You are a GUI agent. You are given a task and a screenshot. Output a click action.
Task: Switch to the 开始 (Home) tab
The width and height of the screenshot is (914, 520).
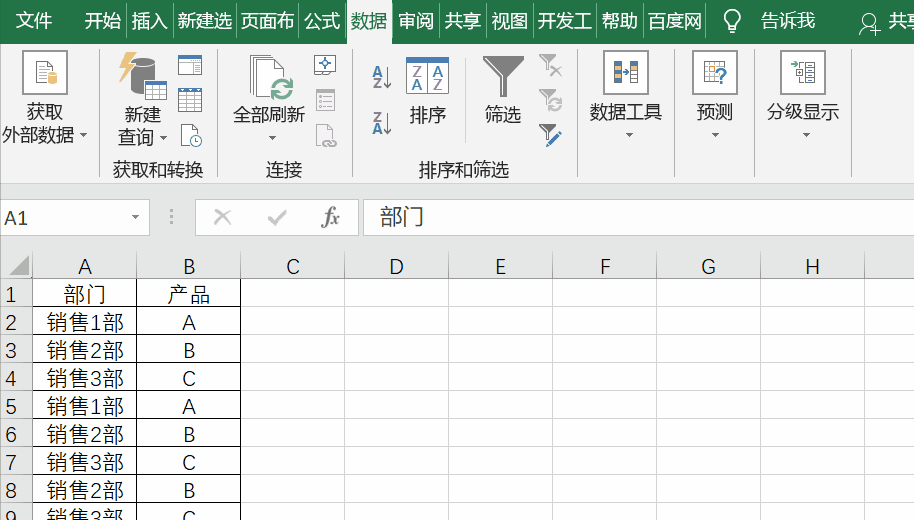pyautogui.click(x=103, y=21)
